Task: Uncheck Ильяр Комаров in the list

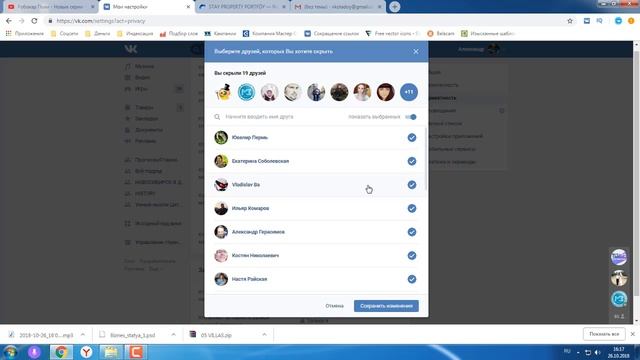Action: (x=412, y=208)
